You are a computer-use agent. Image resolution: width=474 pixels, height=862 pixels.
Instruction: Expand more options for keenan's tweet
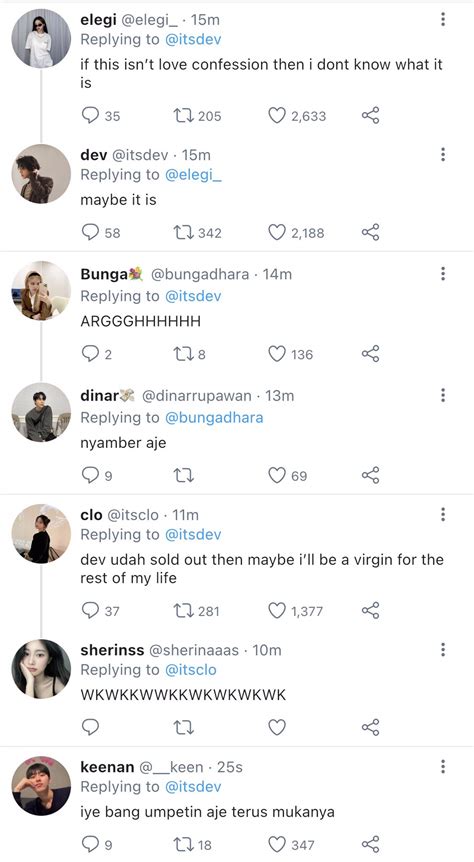tap(443, 766)
